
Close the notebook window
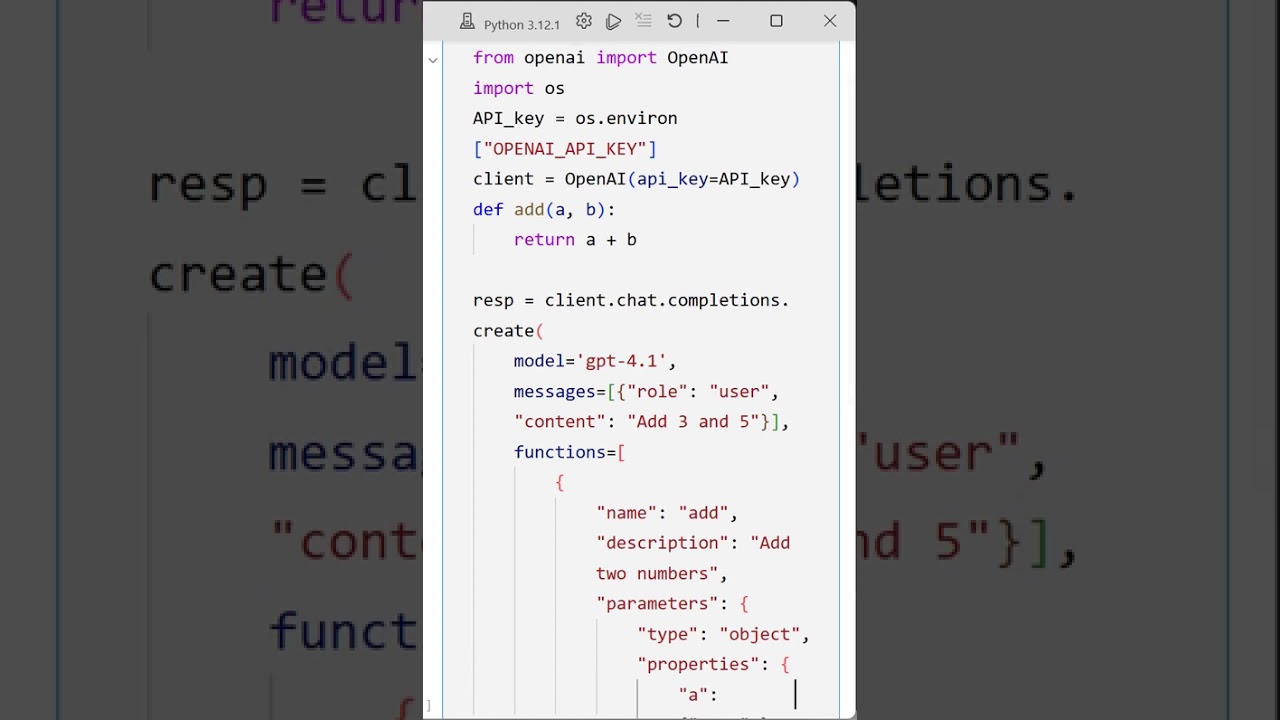tap(830, 21)
